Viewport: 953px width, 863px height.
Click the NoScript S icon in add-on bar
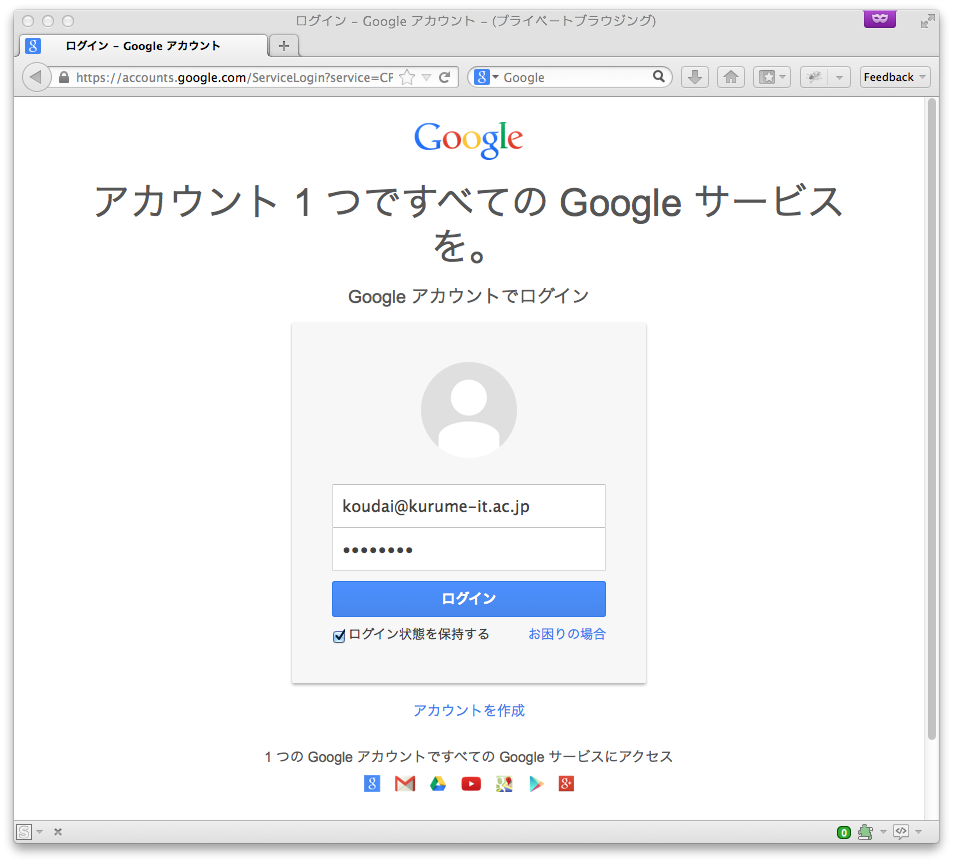24,831
